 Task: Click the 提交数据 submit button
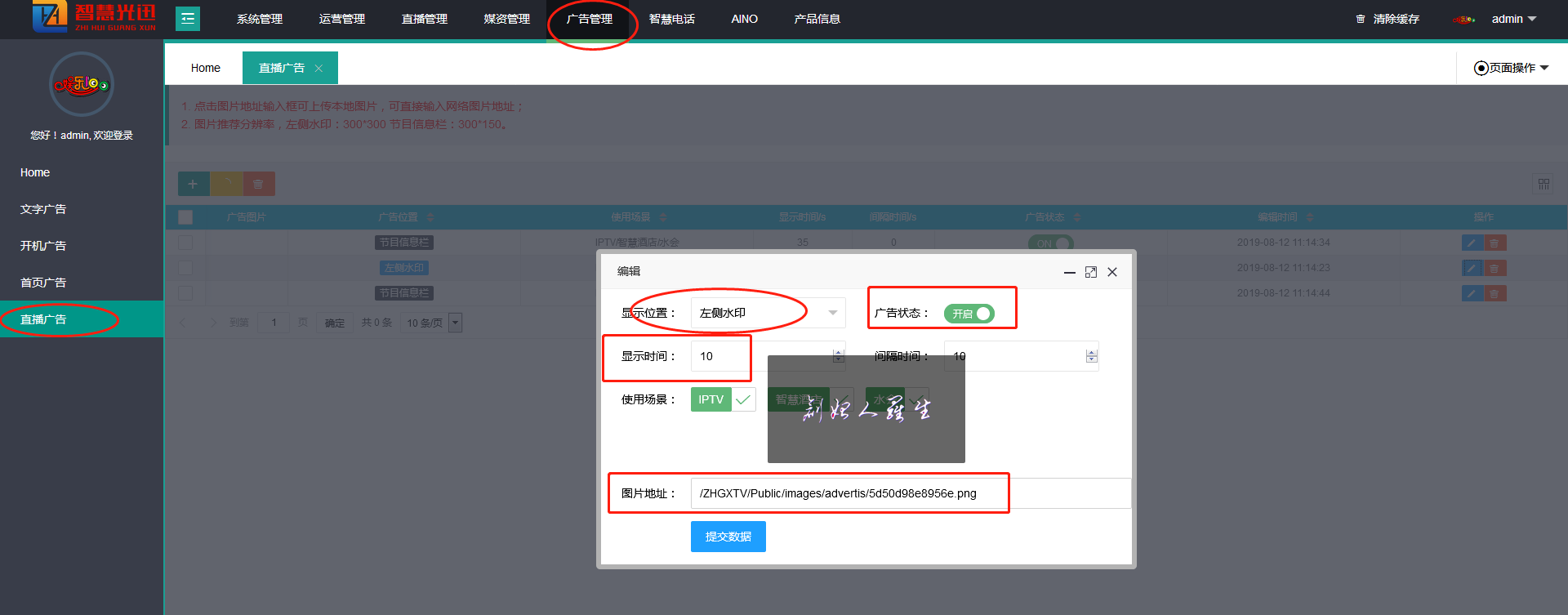click(x=728, y=537)
